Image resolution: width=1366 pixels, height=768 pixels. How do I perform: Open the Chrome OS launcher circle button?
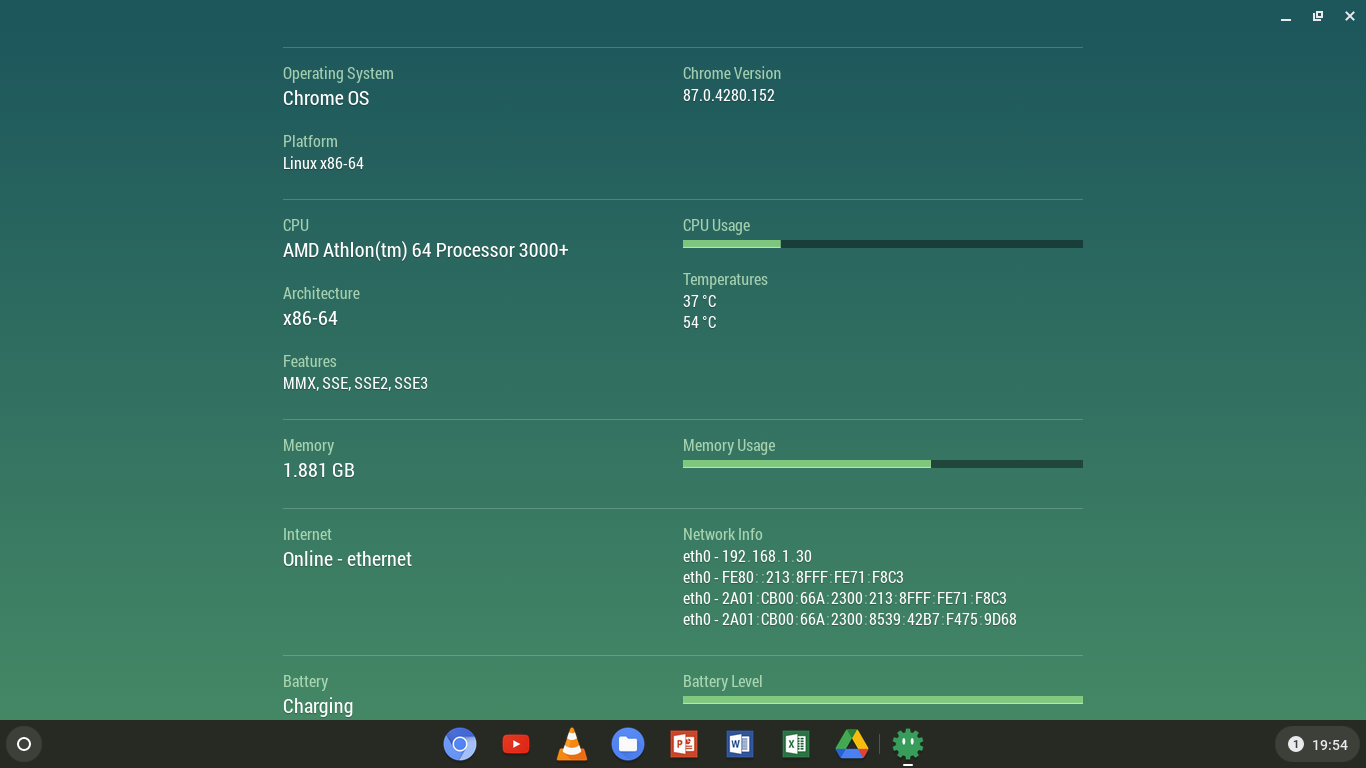24,744
